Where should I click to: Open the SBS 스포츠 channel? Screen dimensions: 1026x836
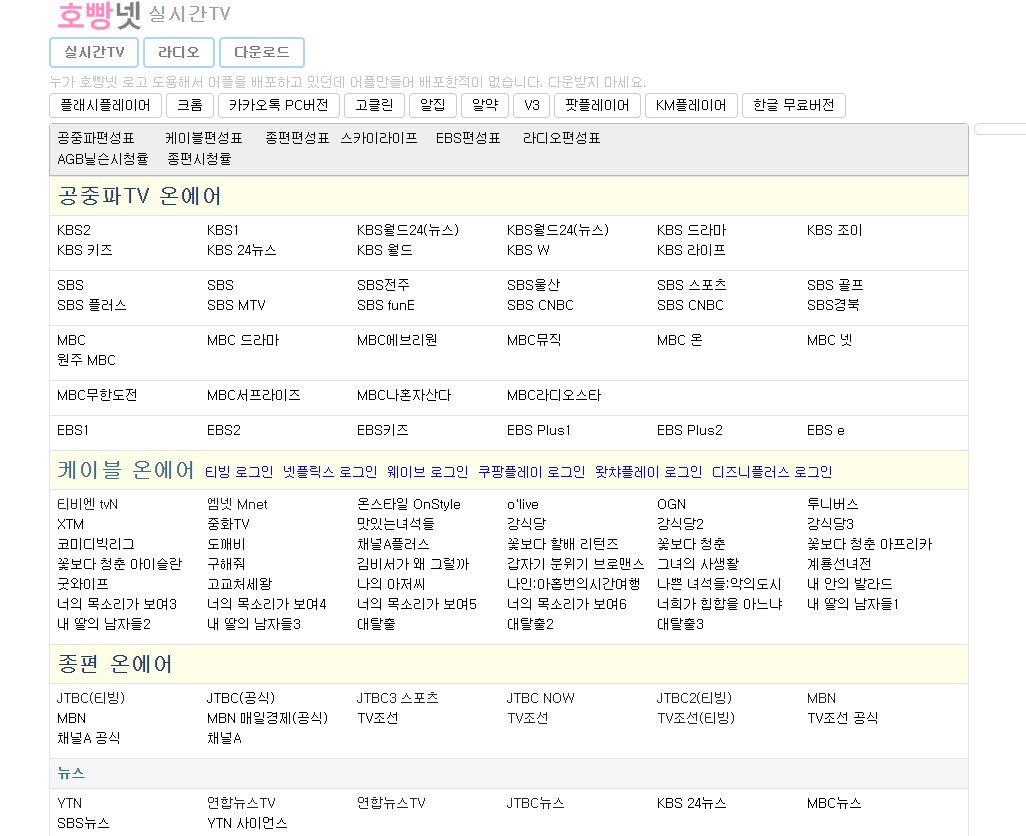point(692,285)
